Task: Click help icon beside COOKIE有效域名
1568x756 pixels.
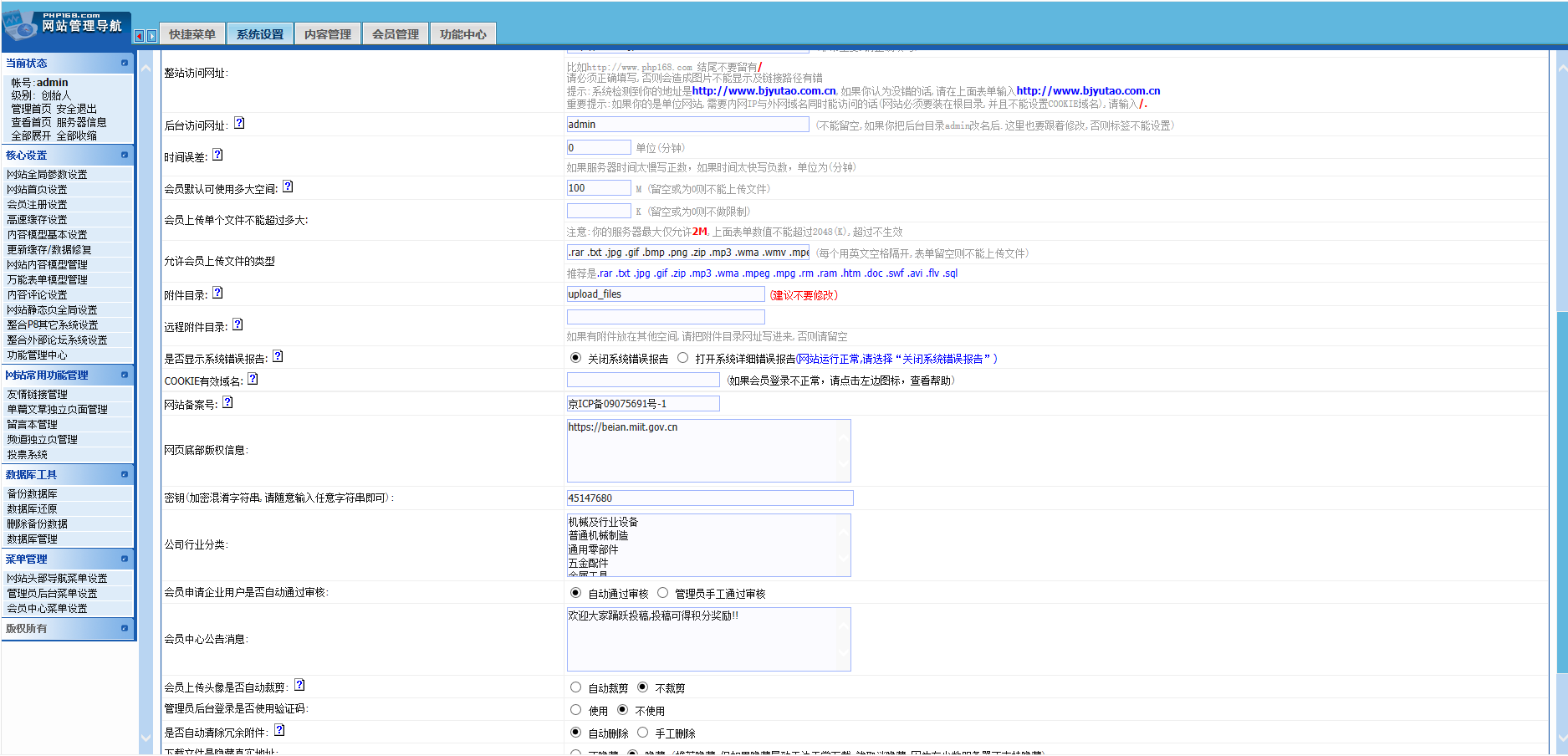Action: (x=253, y=379)
